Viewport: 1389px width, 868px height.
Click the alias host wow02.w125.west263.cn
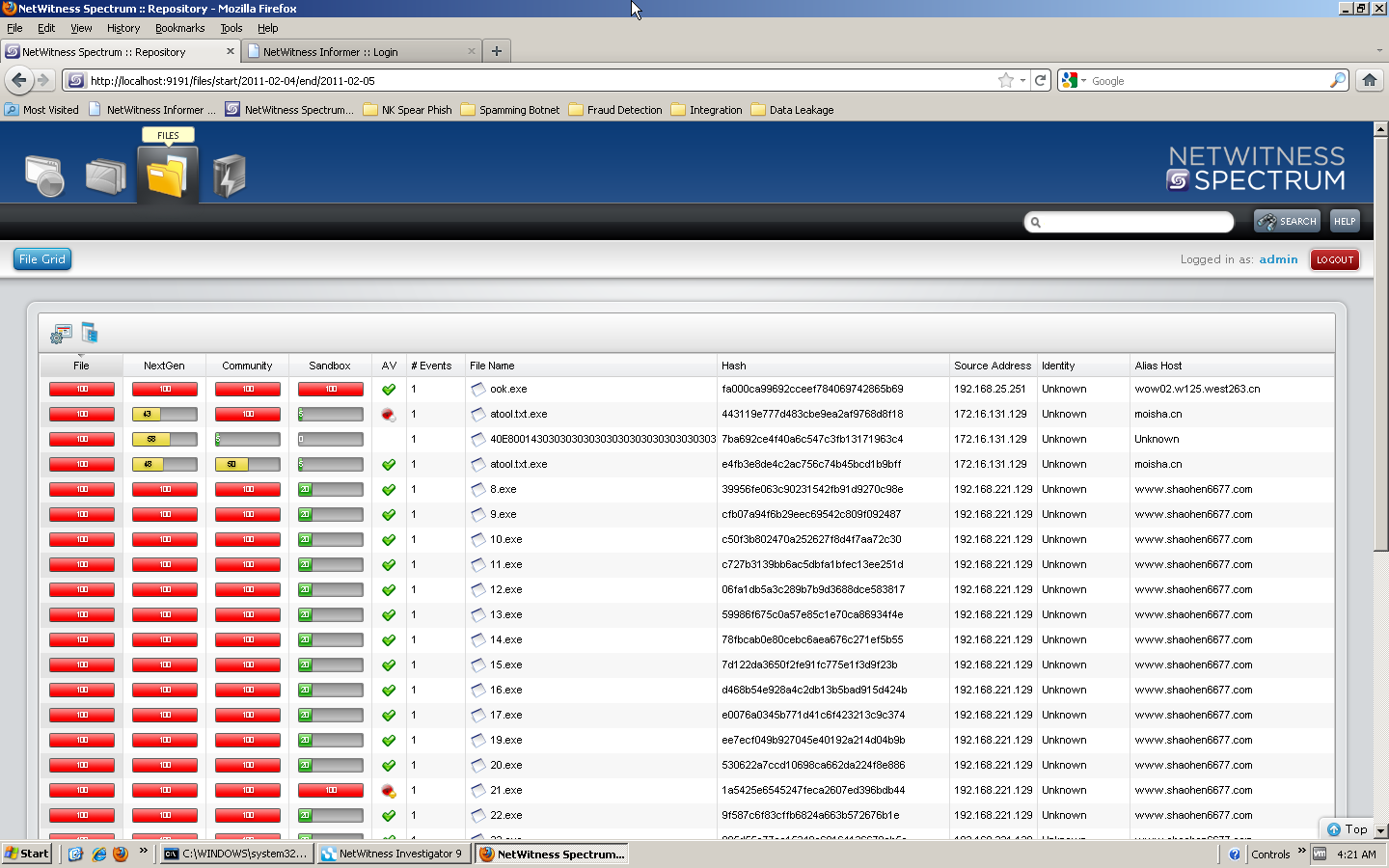tap(1197, 389)
